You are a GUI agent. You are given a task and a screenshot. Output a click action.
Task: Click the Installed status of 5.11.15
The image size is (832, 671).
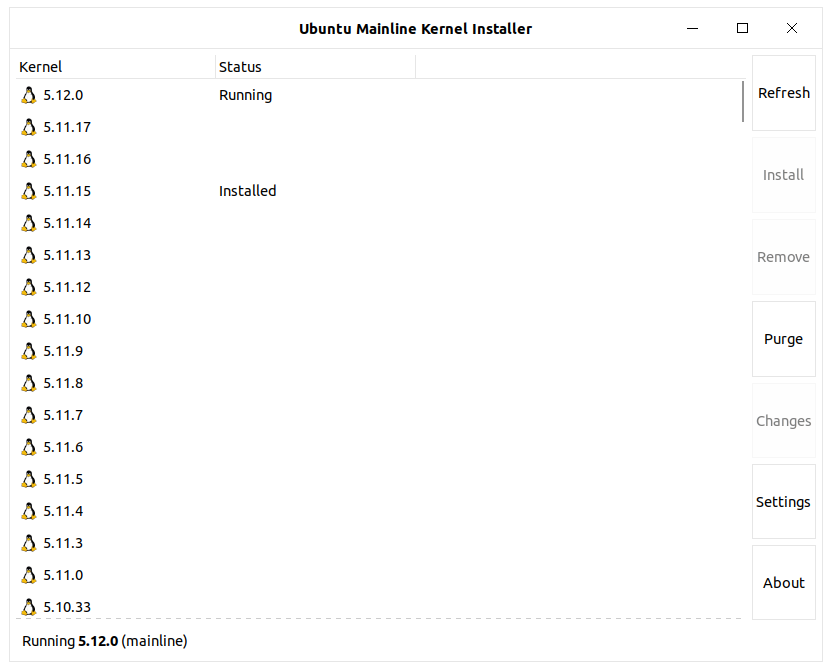click(x=248, y=191)
